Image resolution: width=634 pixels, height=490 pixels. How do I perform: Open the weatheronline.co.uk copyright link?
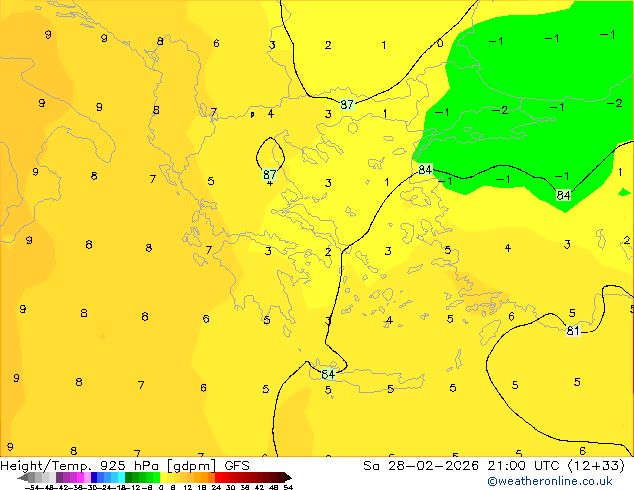click(x=549, y=481)
